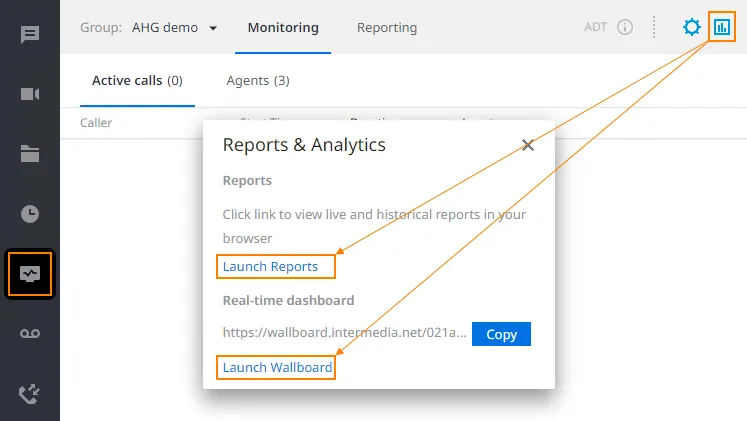Click the Launch Wallboard link
The image size is (747, 421).
click(277, 367)
